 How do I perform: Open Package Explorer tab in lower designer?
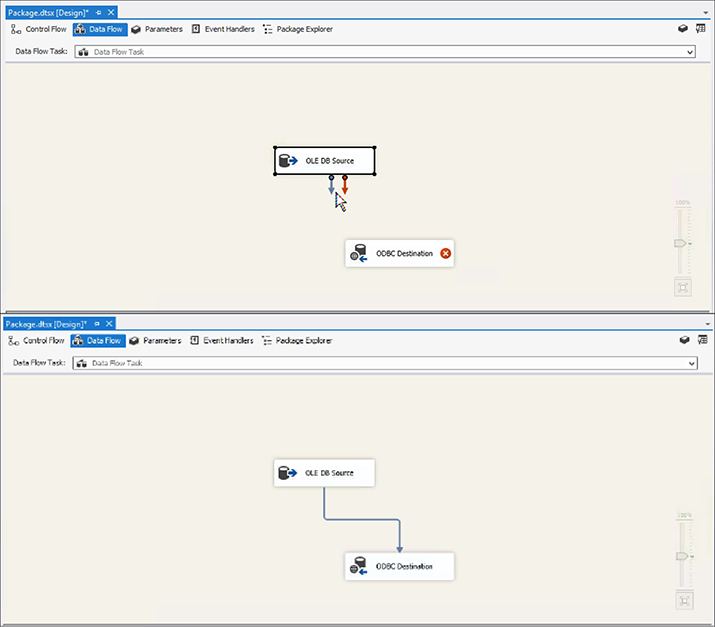click(297, 341)
